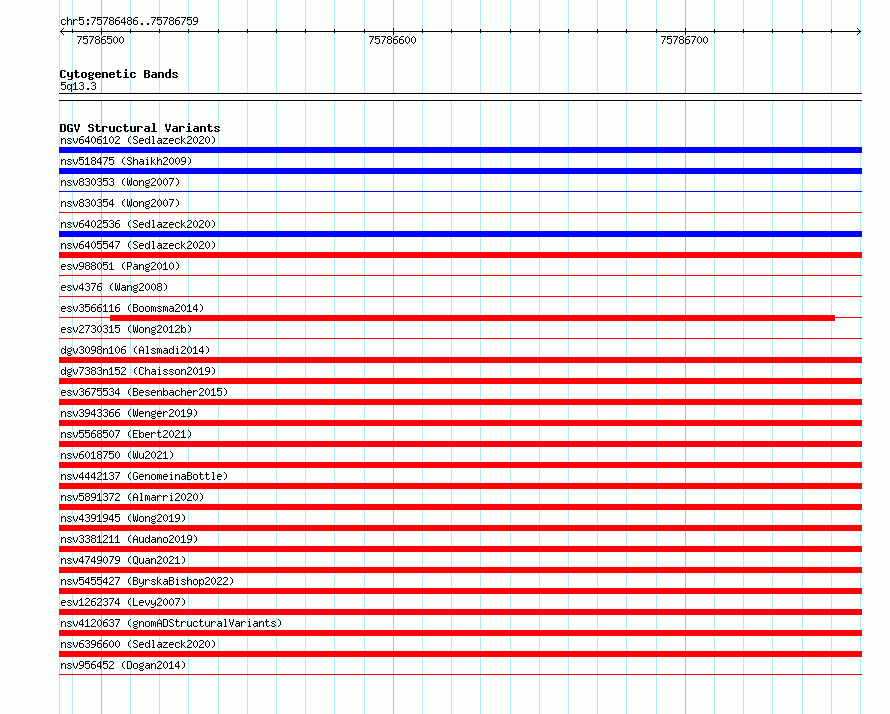This screenshot has width=890, height=714.
Task: Click nsv3381211 (Audano2019) label
Action: [129, 539]
